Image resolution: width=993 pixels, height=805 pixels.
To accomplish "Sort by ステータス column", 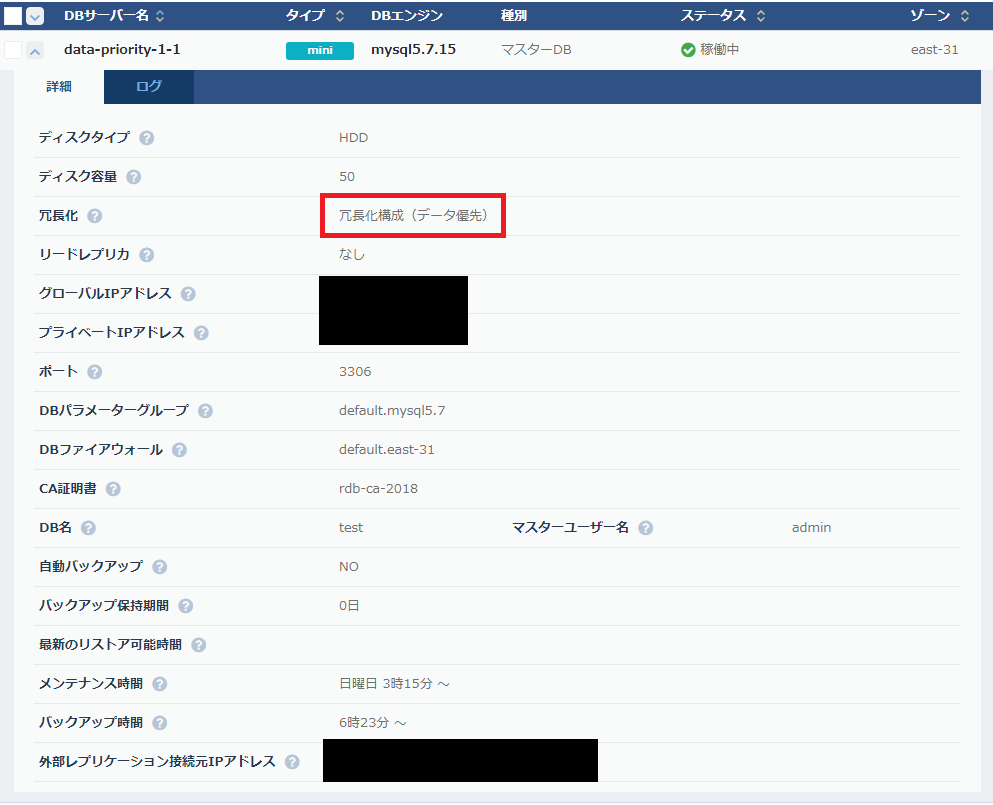I will pos(761,16).
